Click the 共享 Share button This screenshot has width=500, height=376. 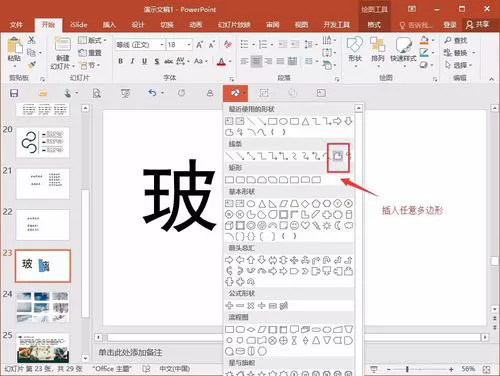click(x=478, y=24)
